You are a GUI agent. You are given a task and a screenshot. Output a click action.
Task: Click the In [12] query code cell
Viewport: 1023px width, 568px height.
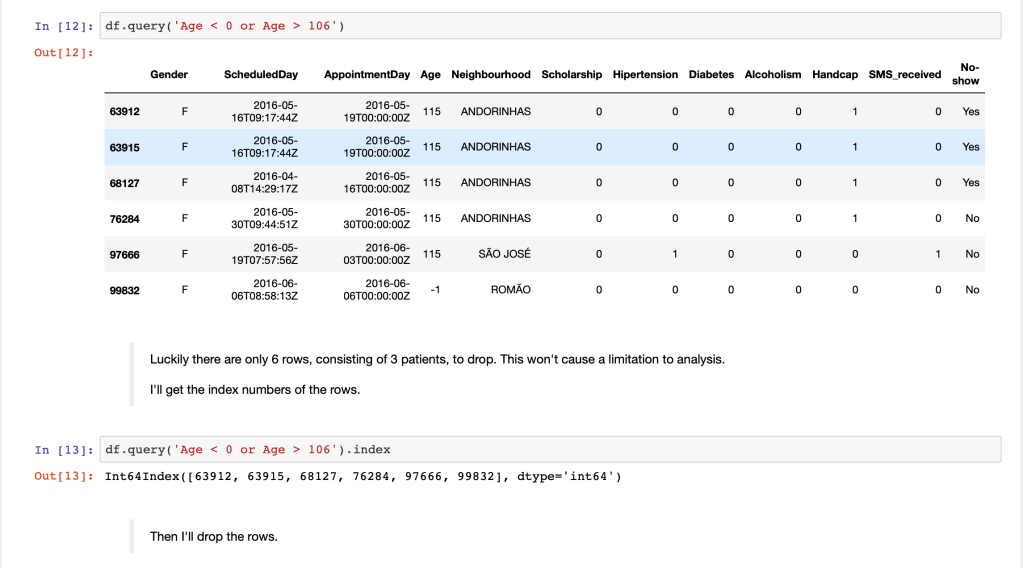click(550, 26)
